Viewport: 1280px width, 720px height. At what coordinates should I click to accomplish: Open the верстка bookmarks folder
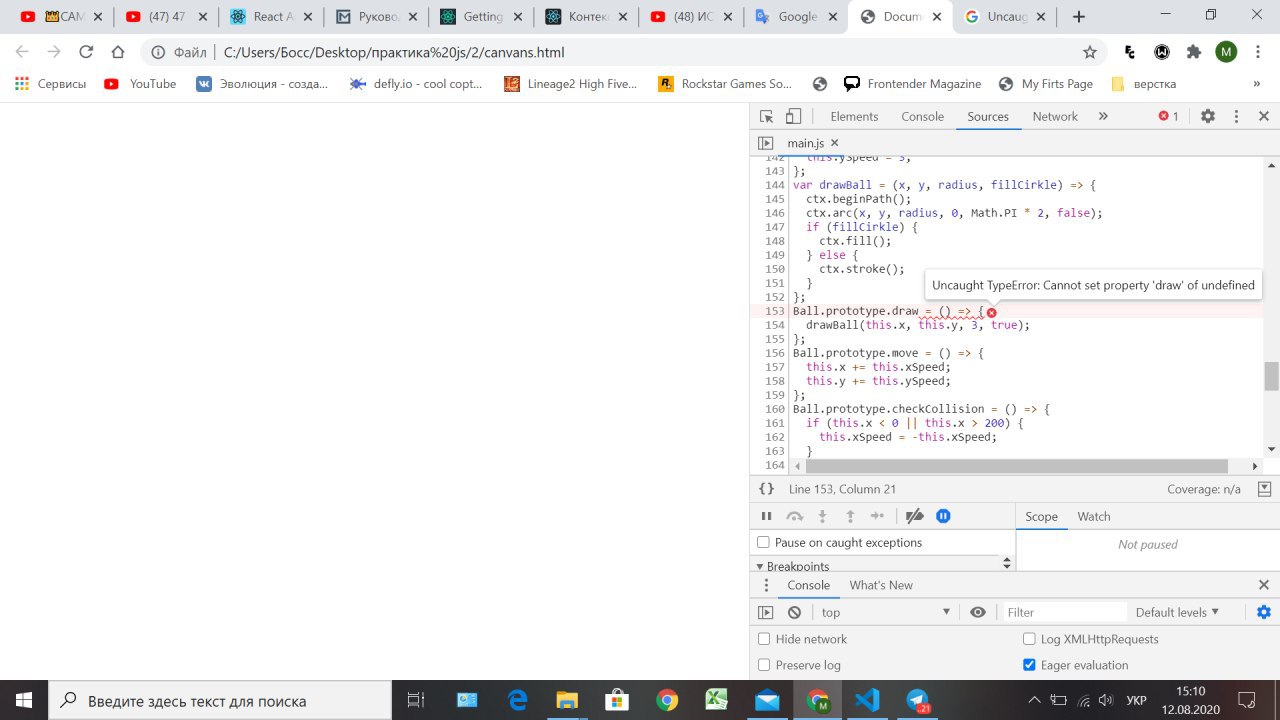1143,84
